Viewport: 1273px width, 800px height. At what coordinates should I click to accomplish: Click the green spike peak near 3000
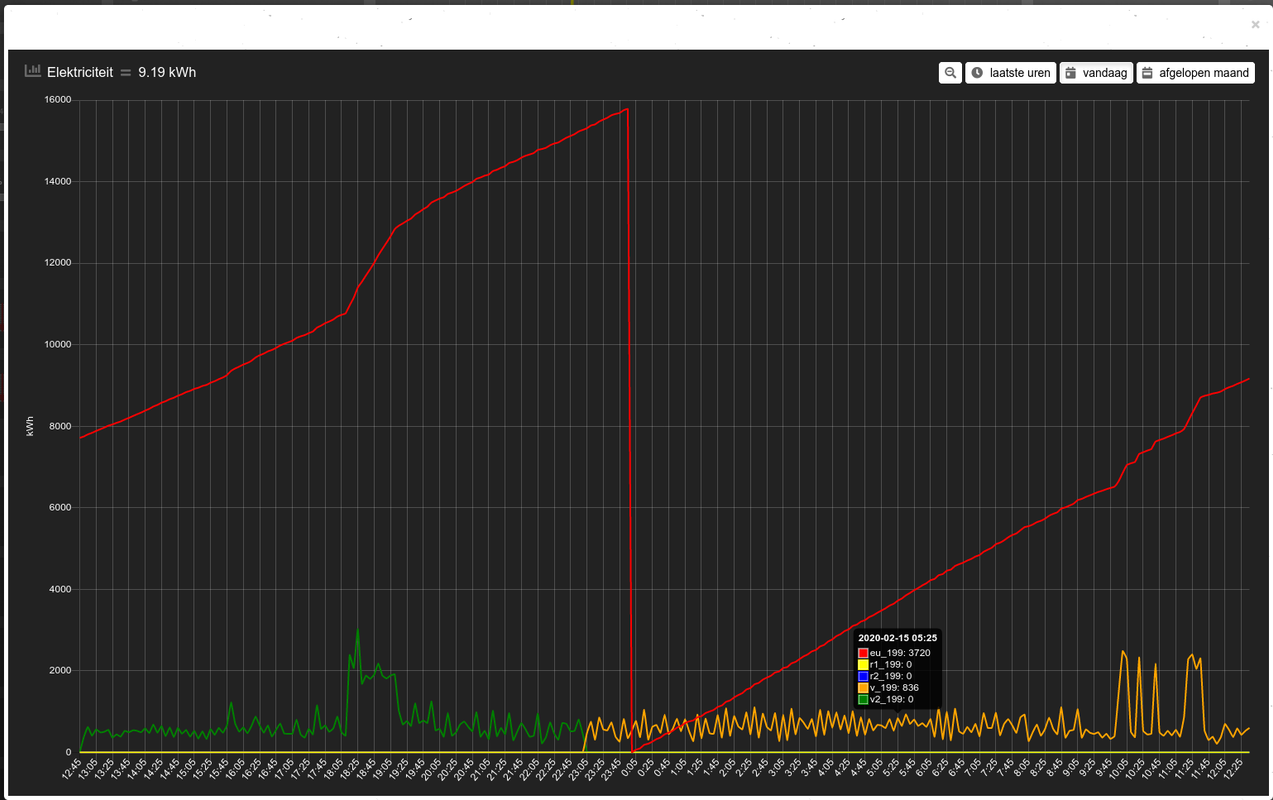[x=358, y=630]
